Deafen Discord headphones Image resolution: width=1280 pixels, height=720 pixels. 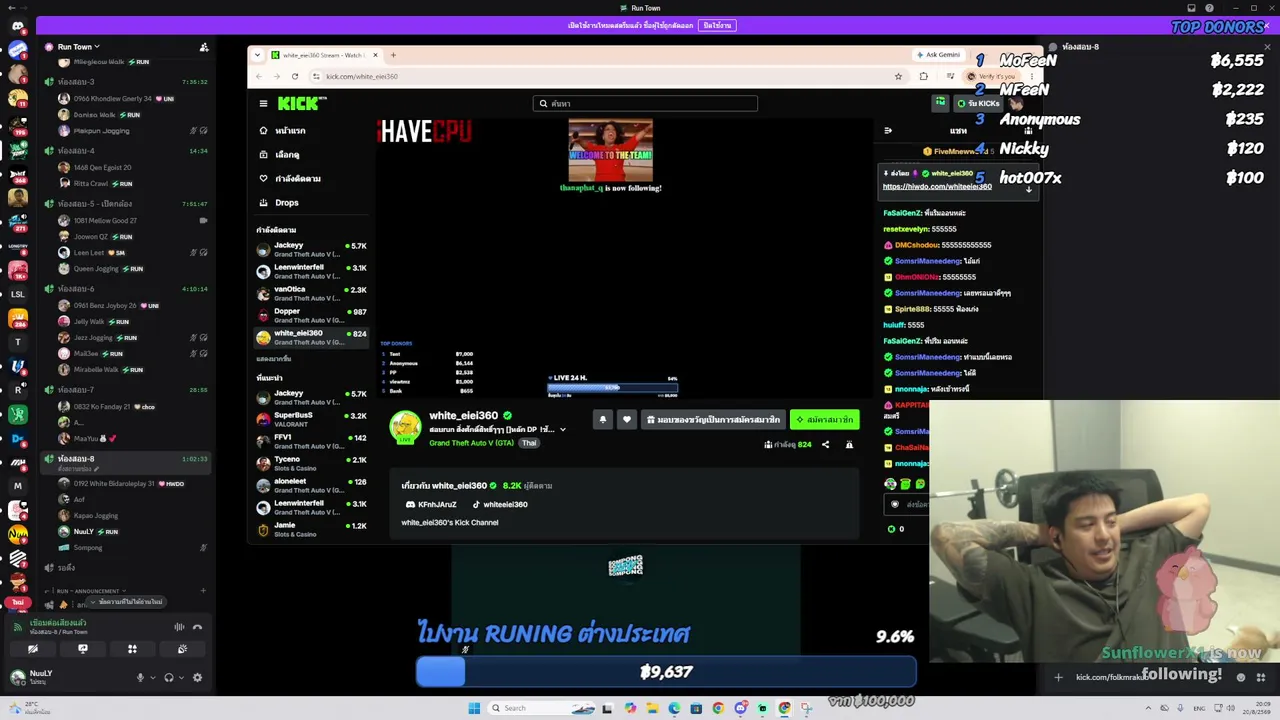tap(168, 678)
